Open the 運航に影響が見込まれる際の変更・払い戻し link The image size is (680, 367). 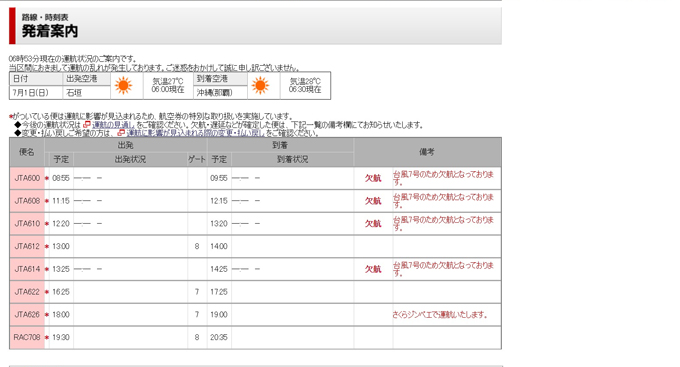click(x=195, y=133)
